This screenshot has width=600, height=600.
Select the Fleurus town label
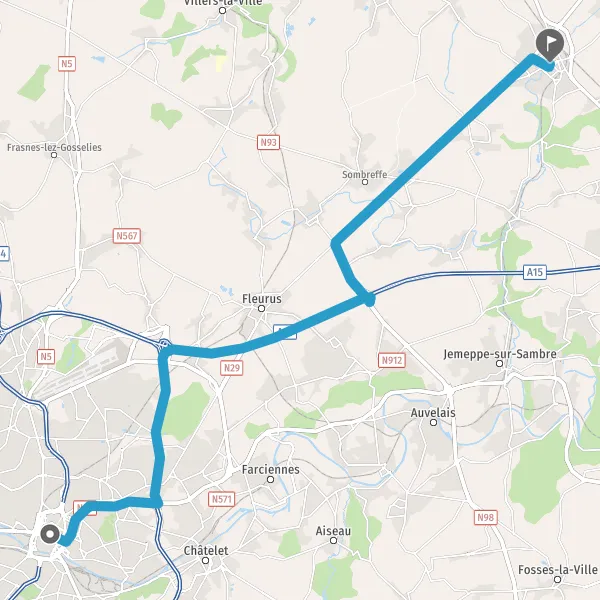point(262,299)
